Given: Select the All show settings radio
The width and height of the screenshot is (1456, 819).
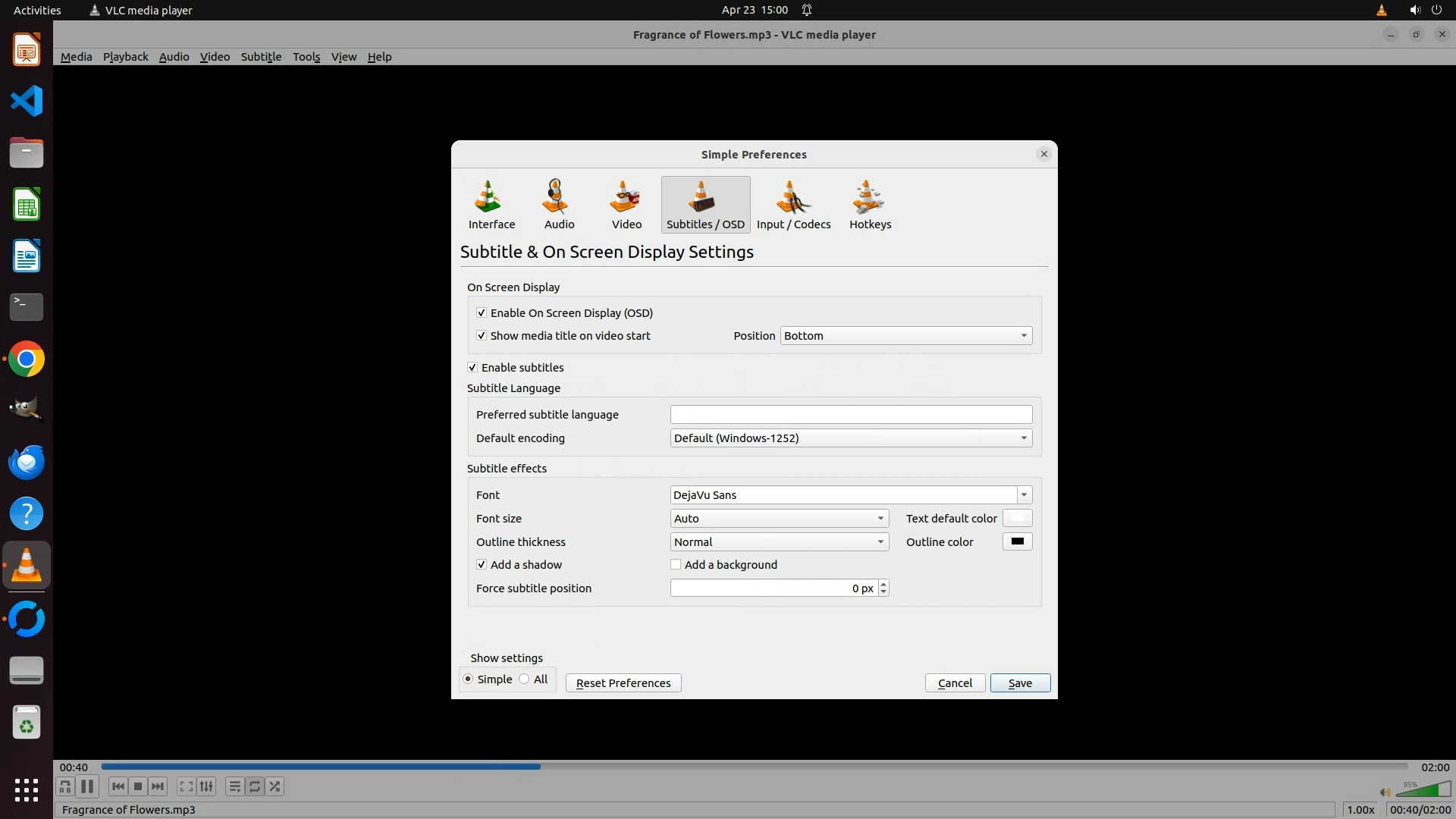Looking at the screenshot, I should click(x=525, y=679).
